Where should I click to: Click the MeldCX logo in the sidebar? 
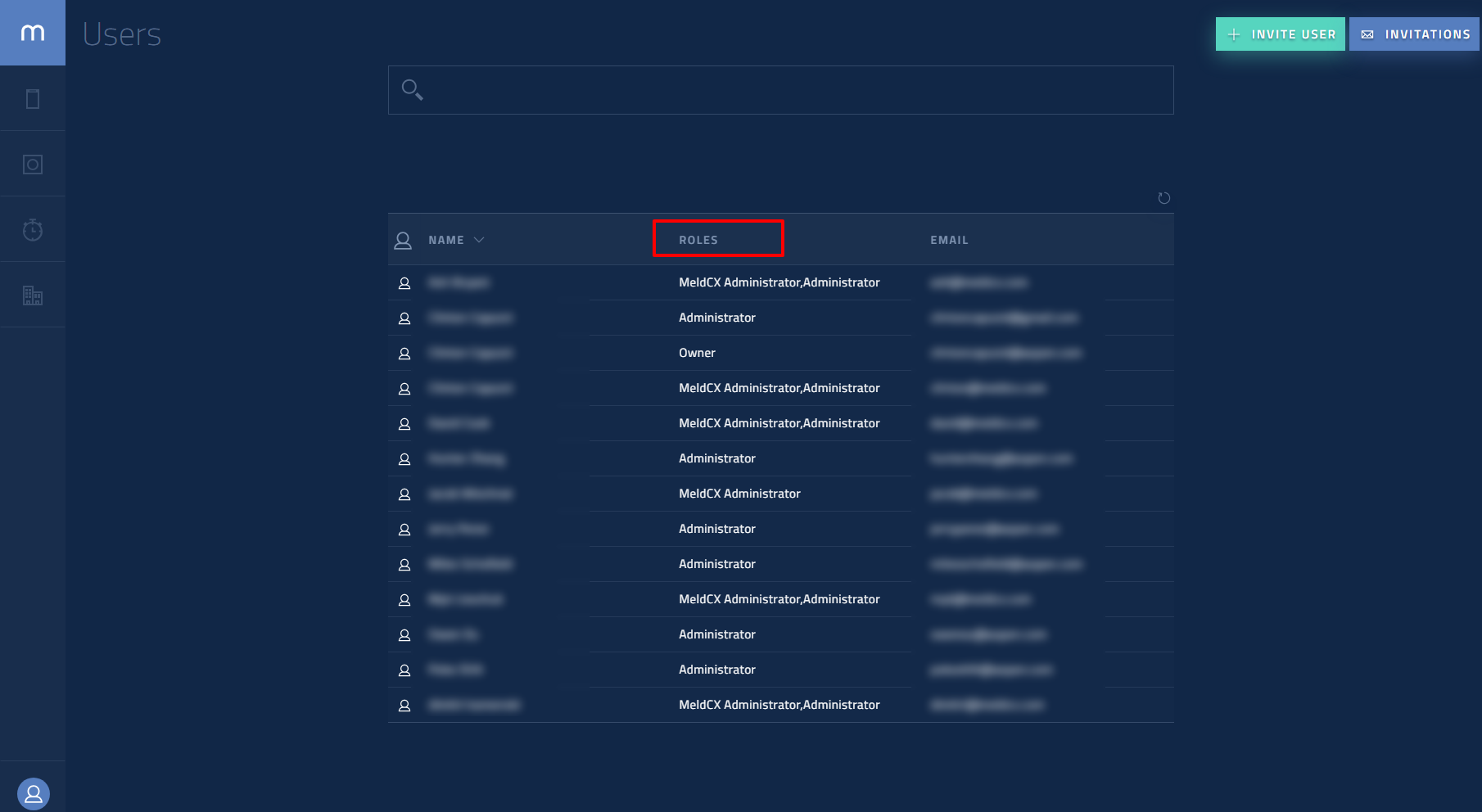click(x=33, y=33)
